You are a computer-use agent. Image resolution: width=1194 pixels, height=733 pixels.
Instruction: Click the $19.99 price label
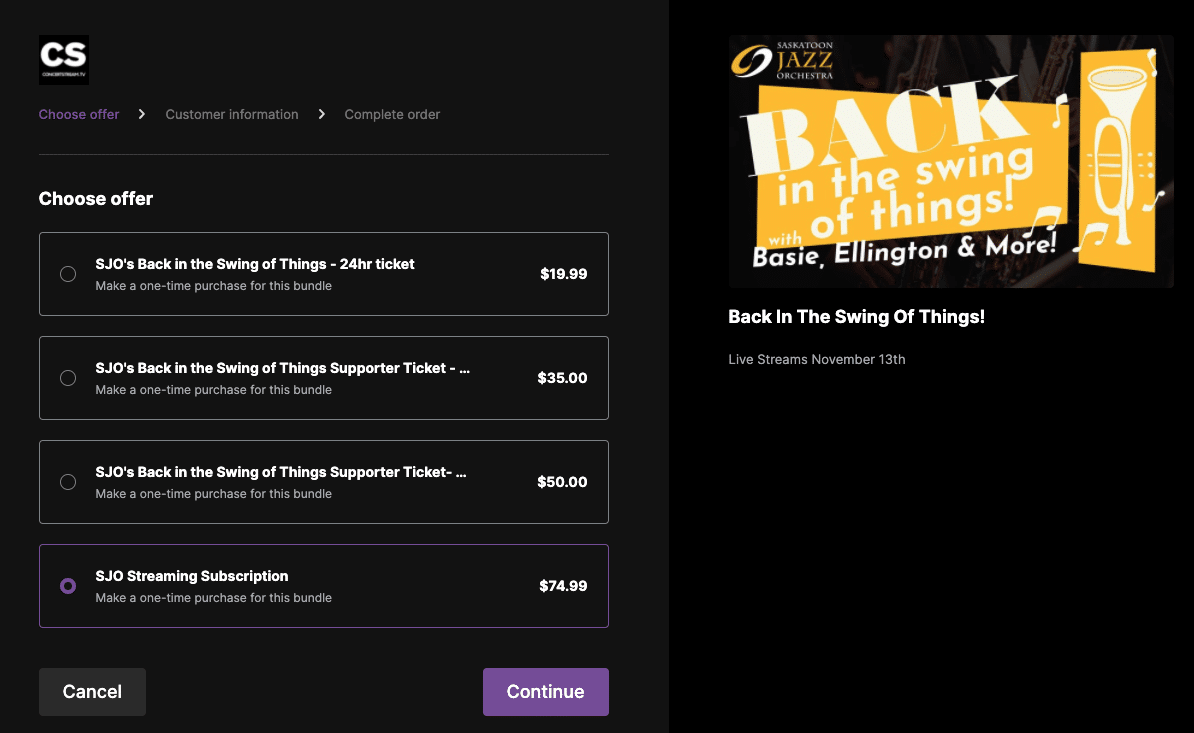click(x=563, y=274)
